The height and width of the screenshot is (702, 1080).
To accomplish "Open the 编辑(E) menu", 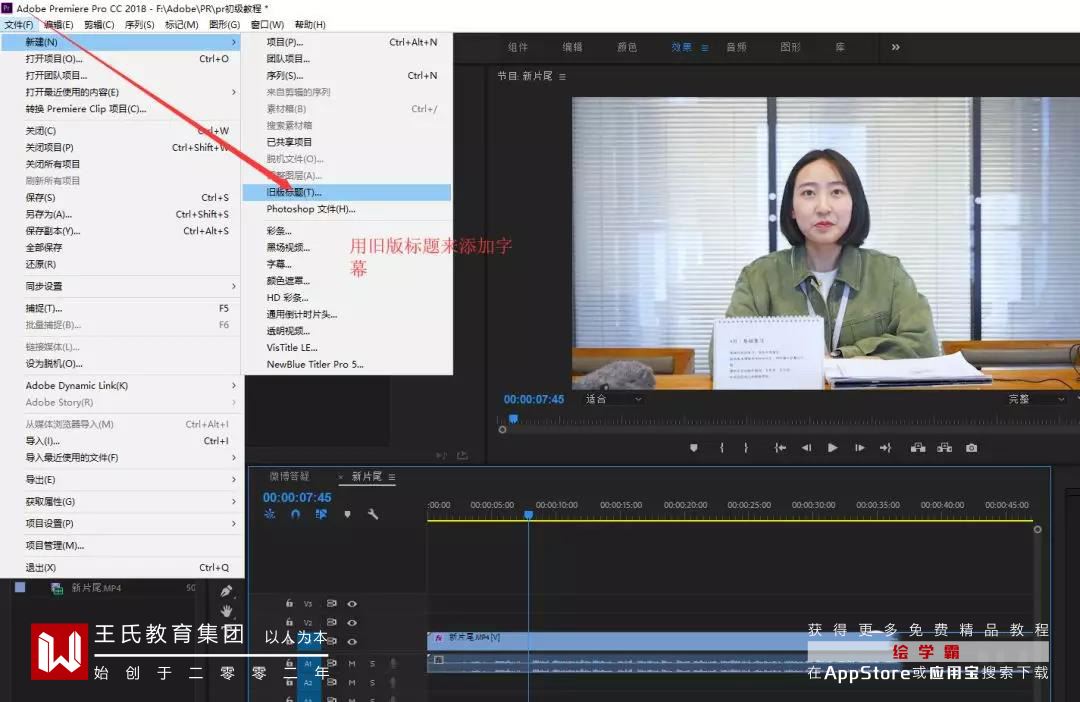I will tap(59, 25).
